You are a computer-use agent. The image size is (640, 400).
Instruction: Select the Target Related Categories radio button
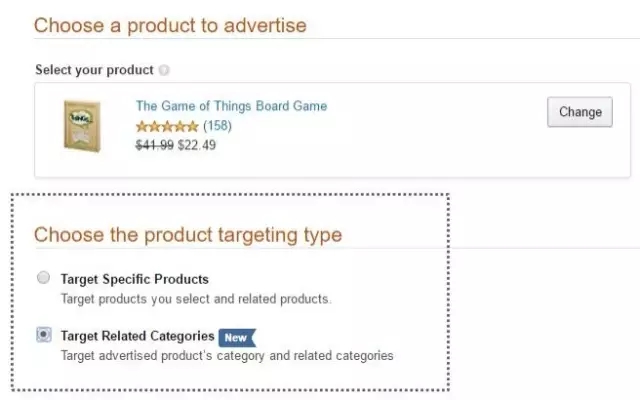coord(43,335)
